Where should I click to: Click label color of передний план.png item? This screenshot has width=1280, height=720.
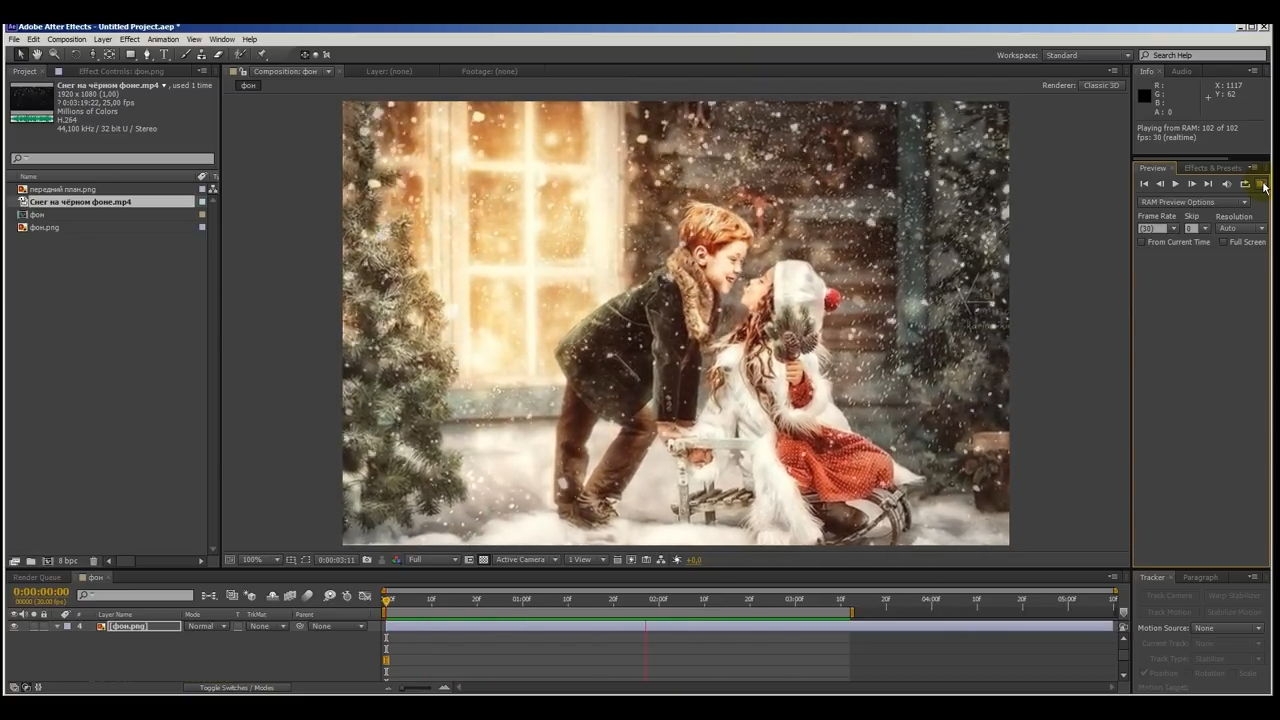[x=202, y=190]
